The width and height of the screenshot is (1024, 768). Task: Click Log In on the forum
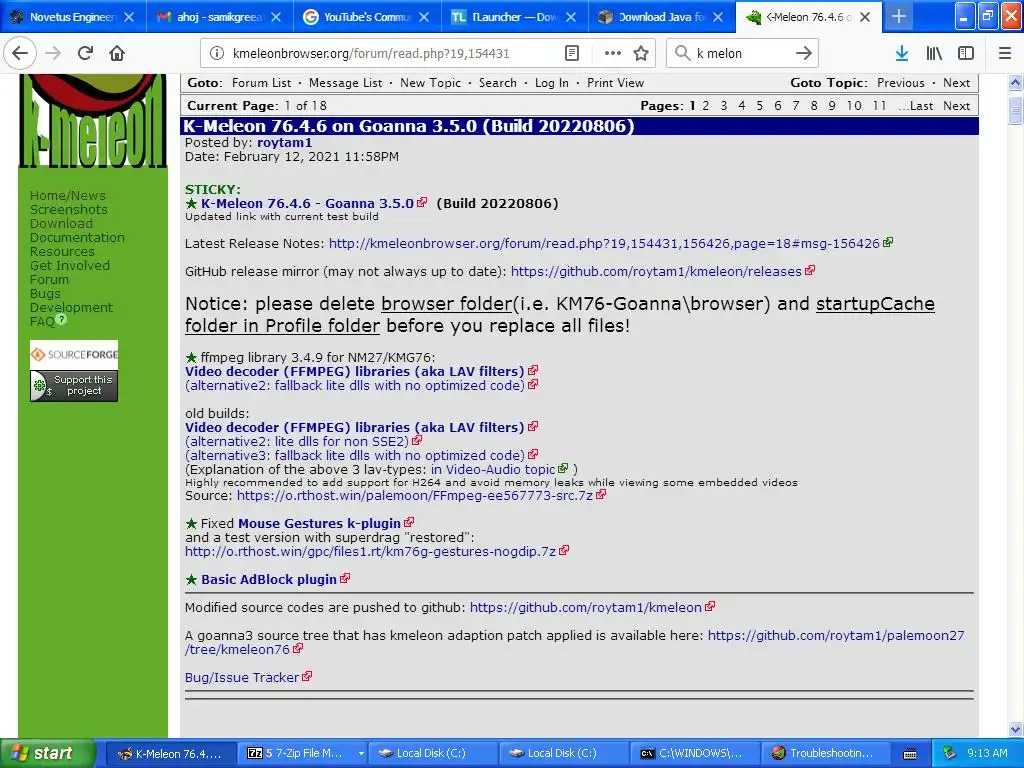552,83
